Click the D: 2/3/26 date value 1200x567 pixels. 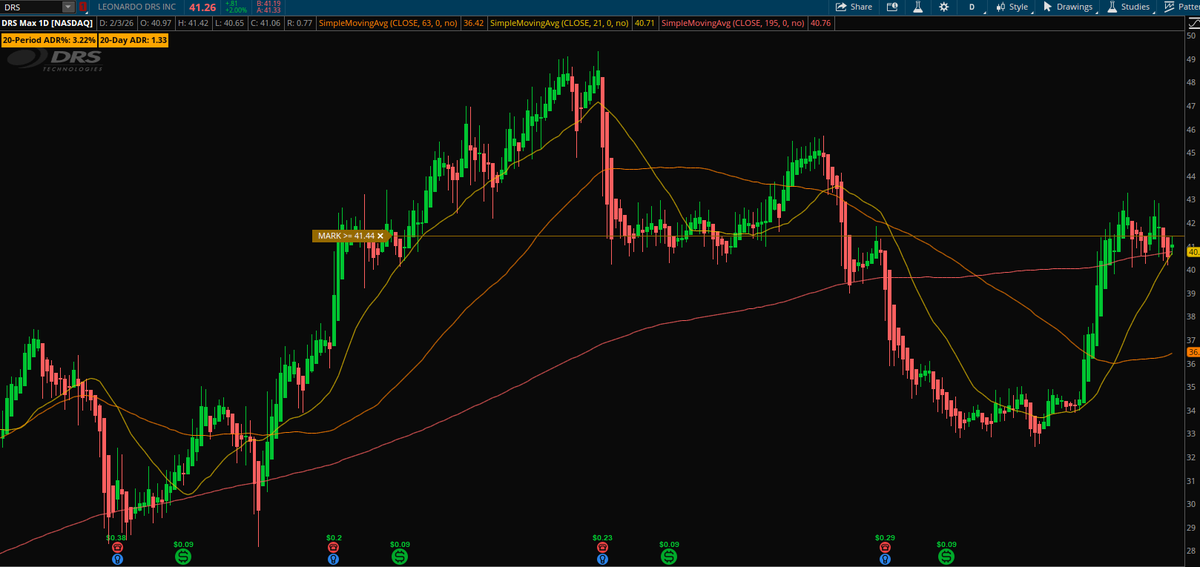115,22
